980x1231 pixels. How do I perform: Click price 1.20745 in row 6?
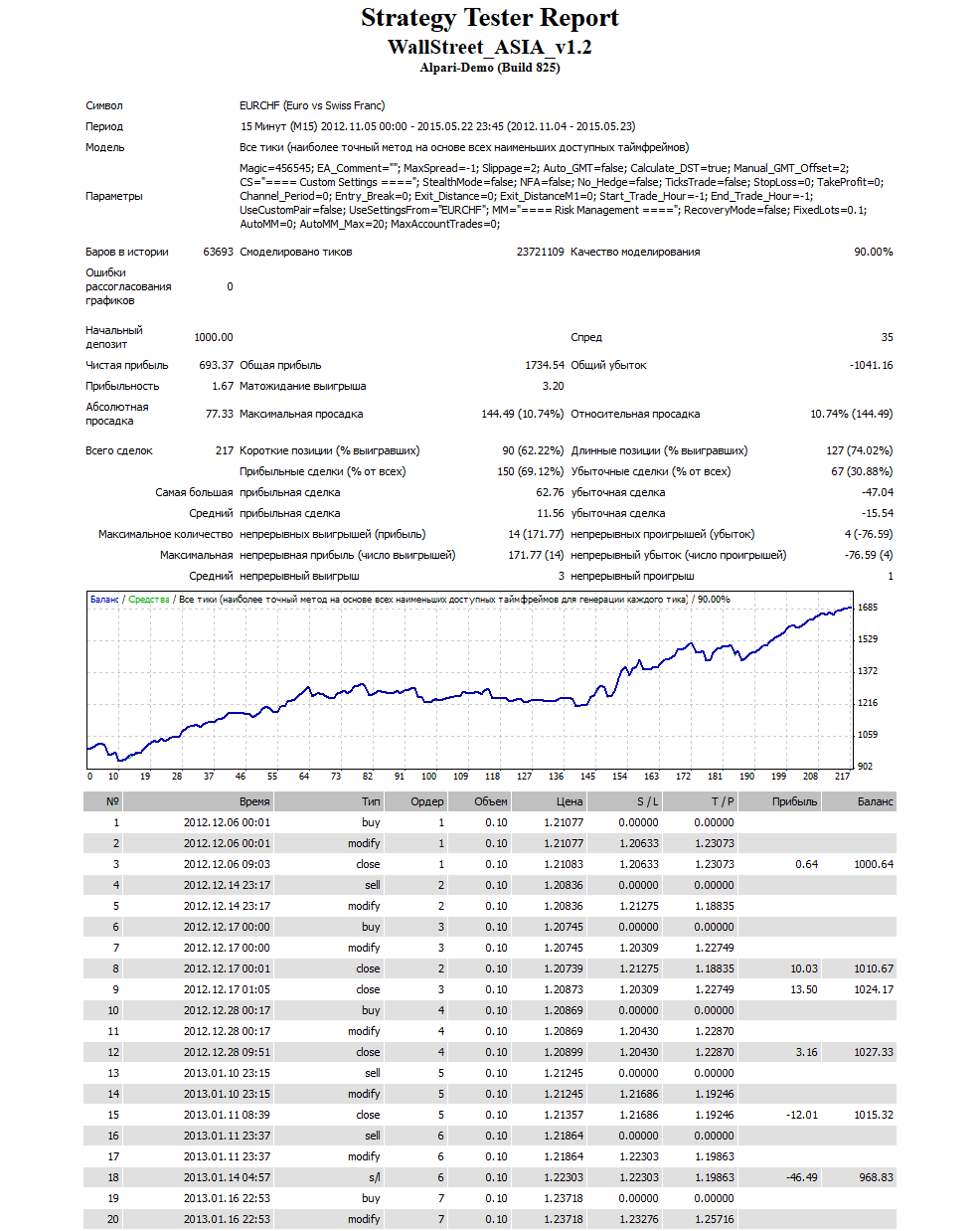tap(564, 927)
